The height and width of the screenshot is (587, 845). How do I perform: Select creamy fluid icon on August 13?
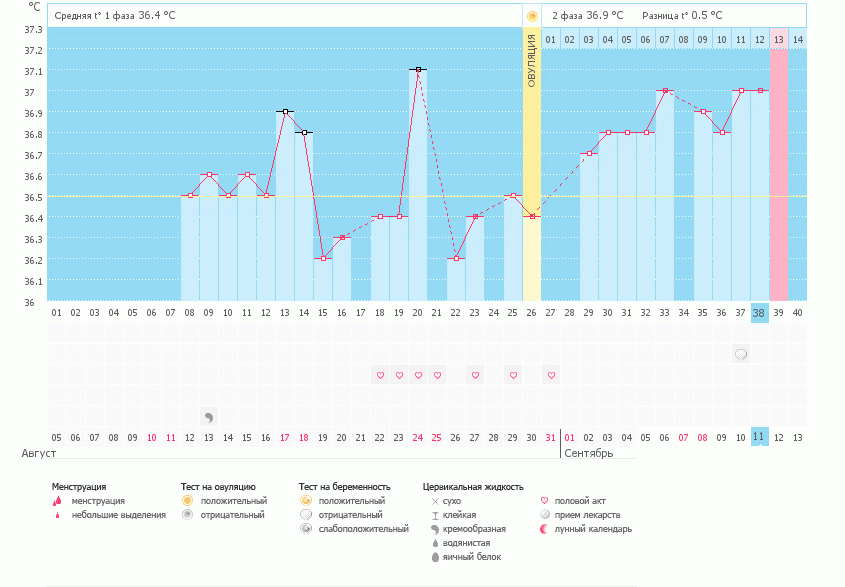[x=209, y=416]
